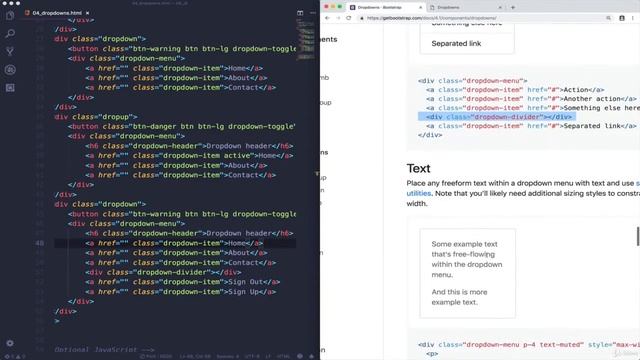Select the 04_dropdowns.html editor tab
This screenshot has width=640, height=360.
(x=57, y=13)
